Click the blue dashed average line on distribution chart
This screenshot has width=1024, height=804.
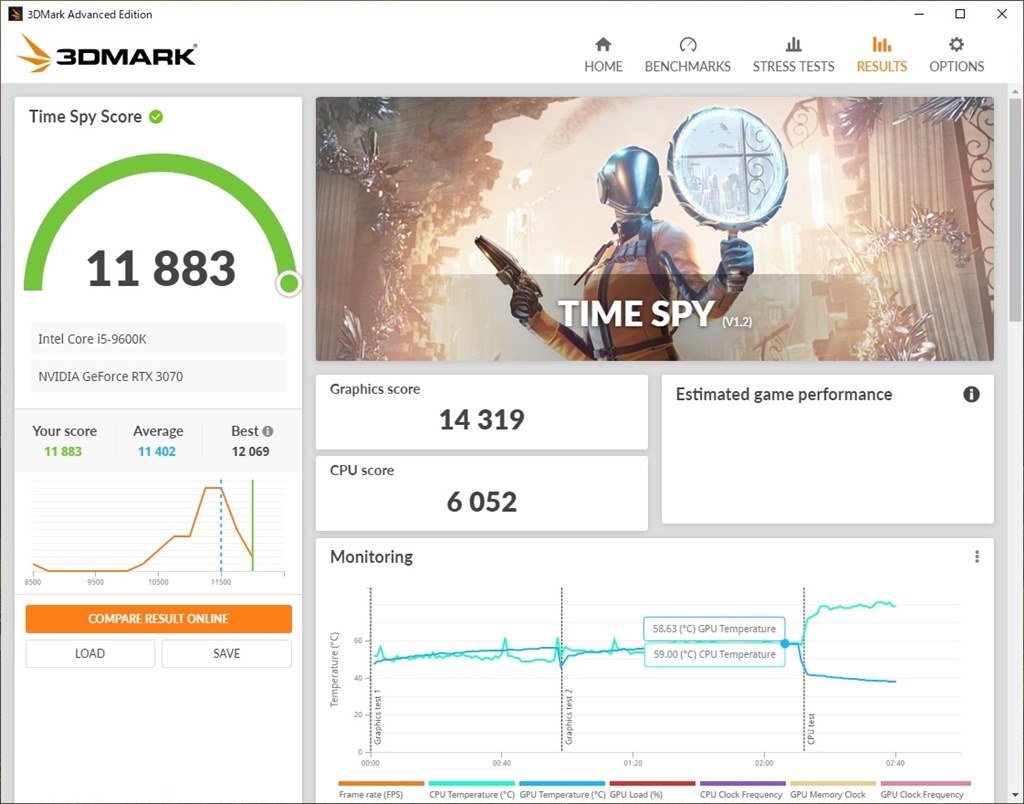click(x=221, y=526)
